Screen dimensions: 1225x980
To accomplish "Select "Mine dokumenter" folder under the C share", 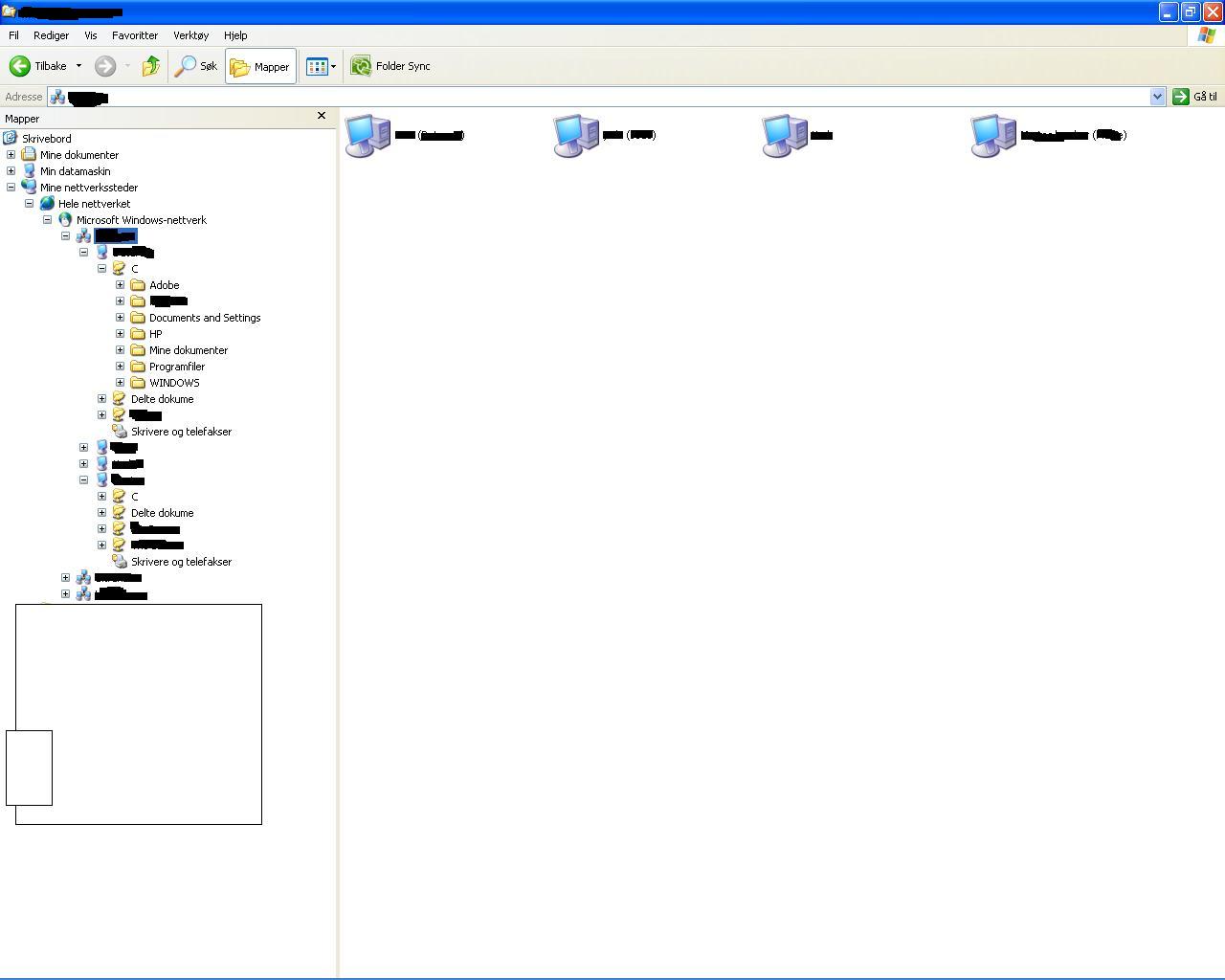I will (x=189, y=350).
